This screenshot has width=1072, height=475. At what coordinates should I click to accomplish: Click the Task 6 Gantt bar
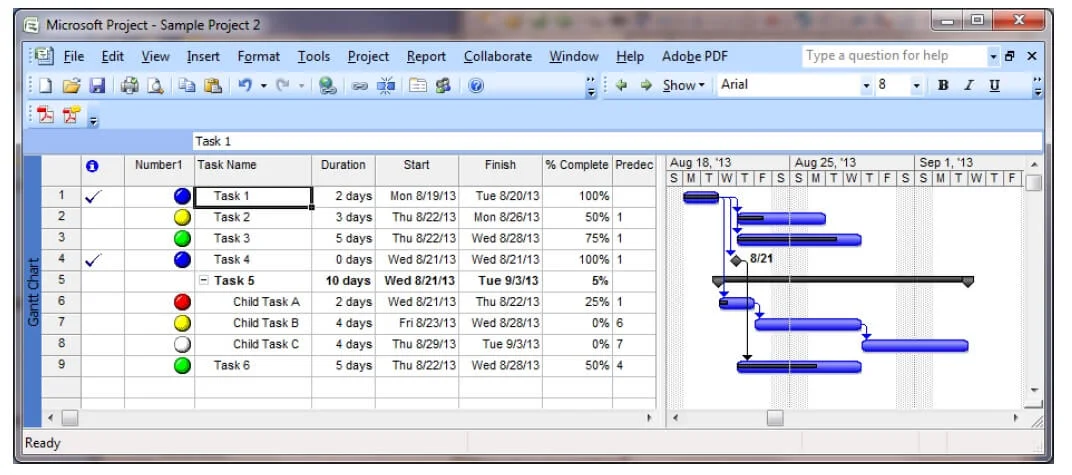(799, 366)
